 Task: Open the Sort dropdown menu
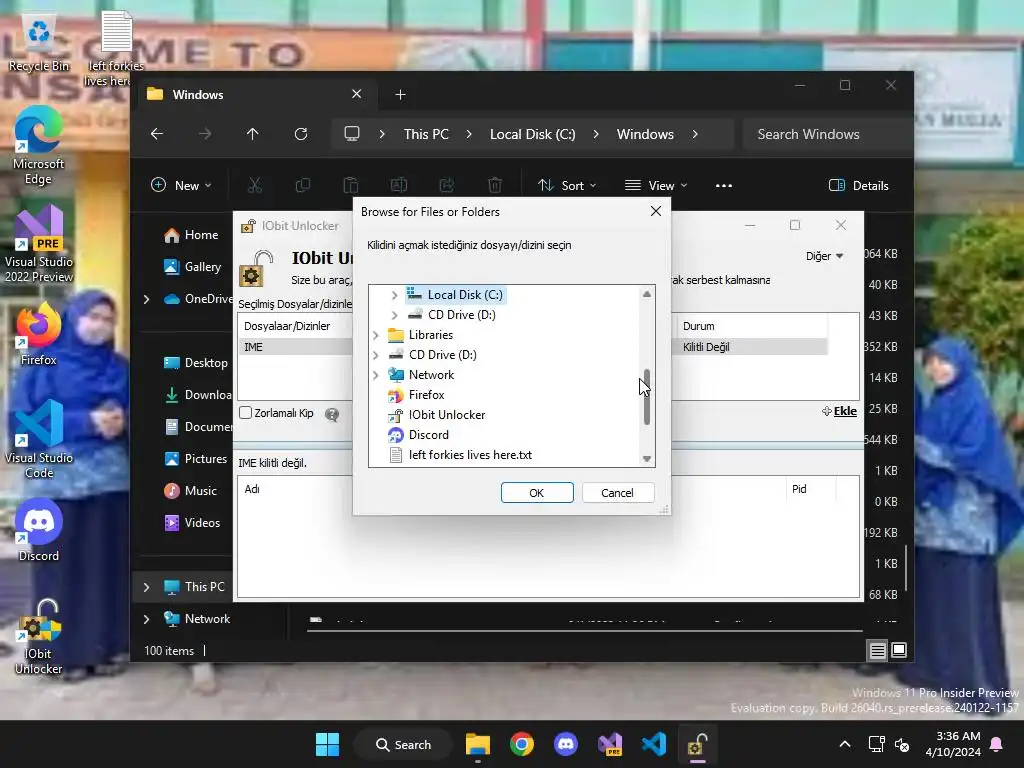pos(566,185)
